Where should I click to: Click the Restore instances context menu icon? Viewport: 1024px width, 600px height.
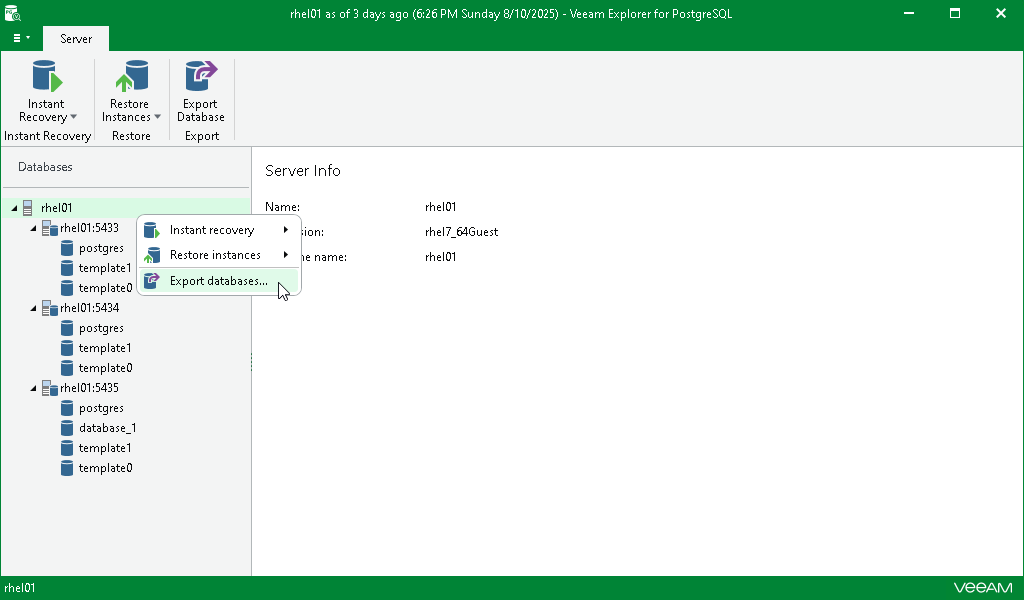[152, 255]
